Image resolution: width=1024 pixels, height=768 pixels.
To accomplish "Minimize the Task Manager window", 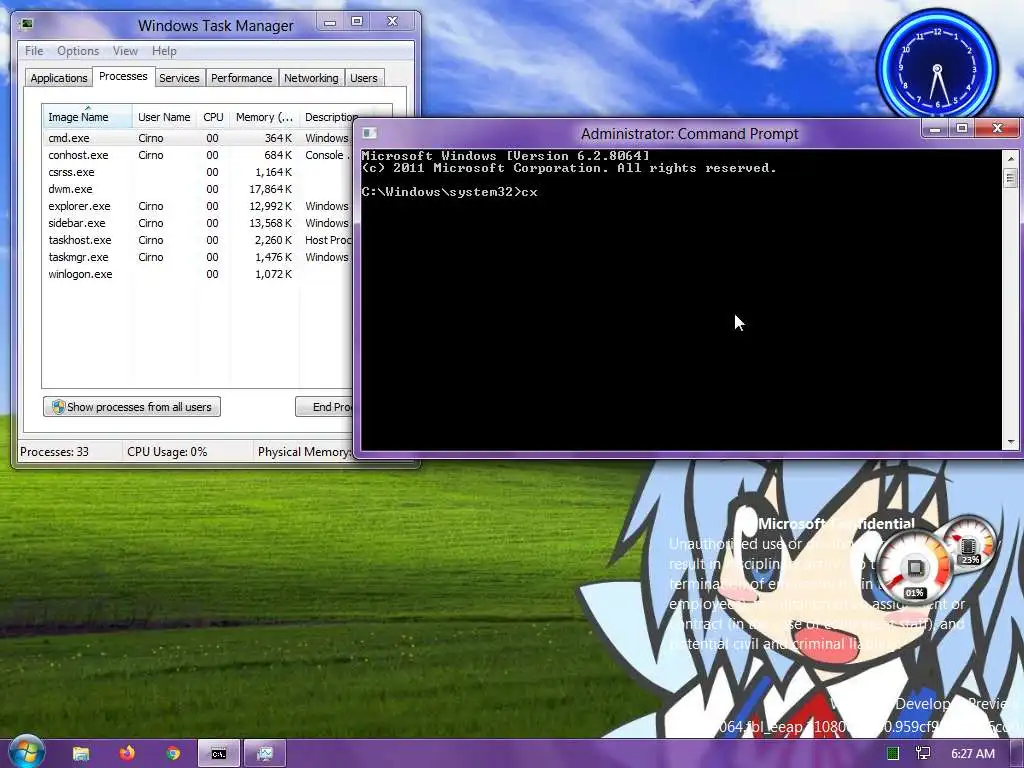I will click(x=330, y=22).
